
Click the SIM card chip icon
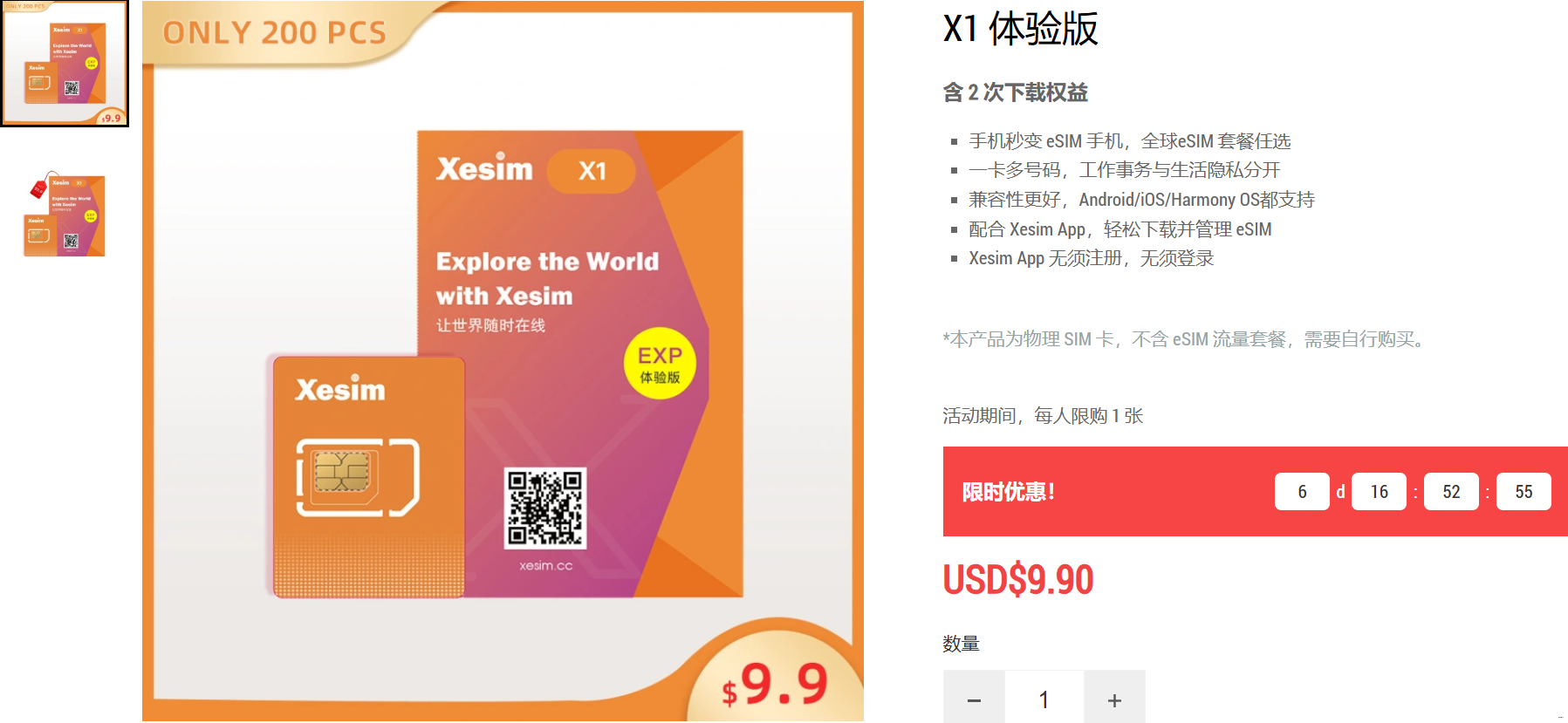tap(341, 472)
